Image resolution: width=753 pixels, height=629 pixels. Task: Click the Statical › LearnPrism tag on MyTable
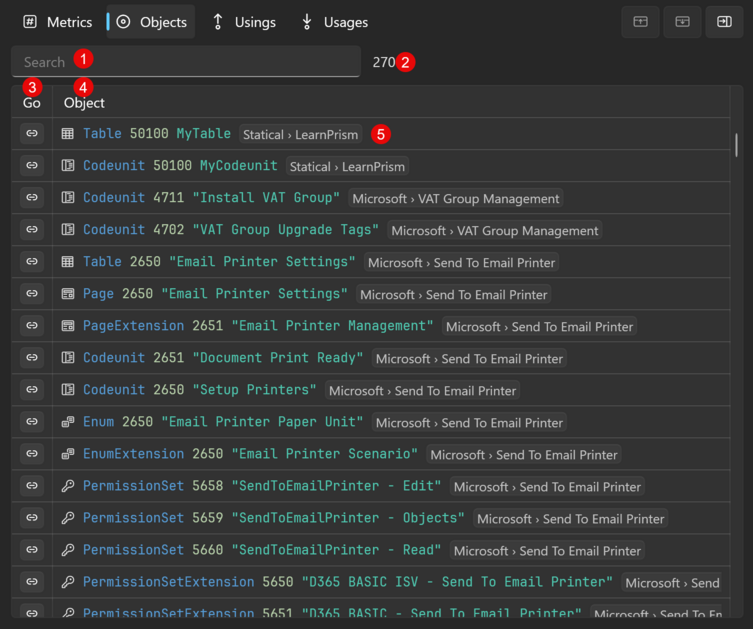pyautogui.click(x=300, y=134)
